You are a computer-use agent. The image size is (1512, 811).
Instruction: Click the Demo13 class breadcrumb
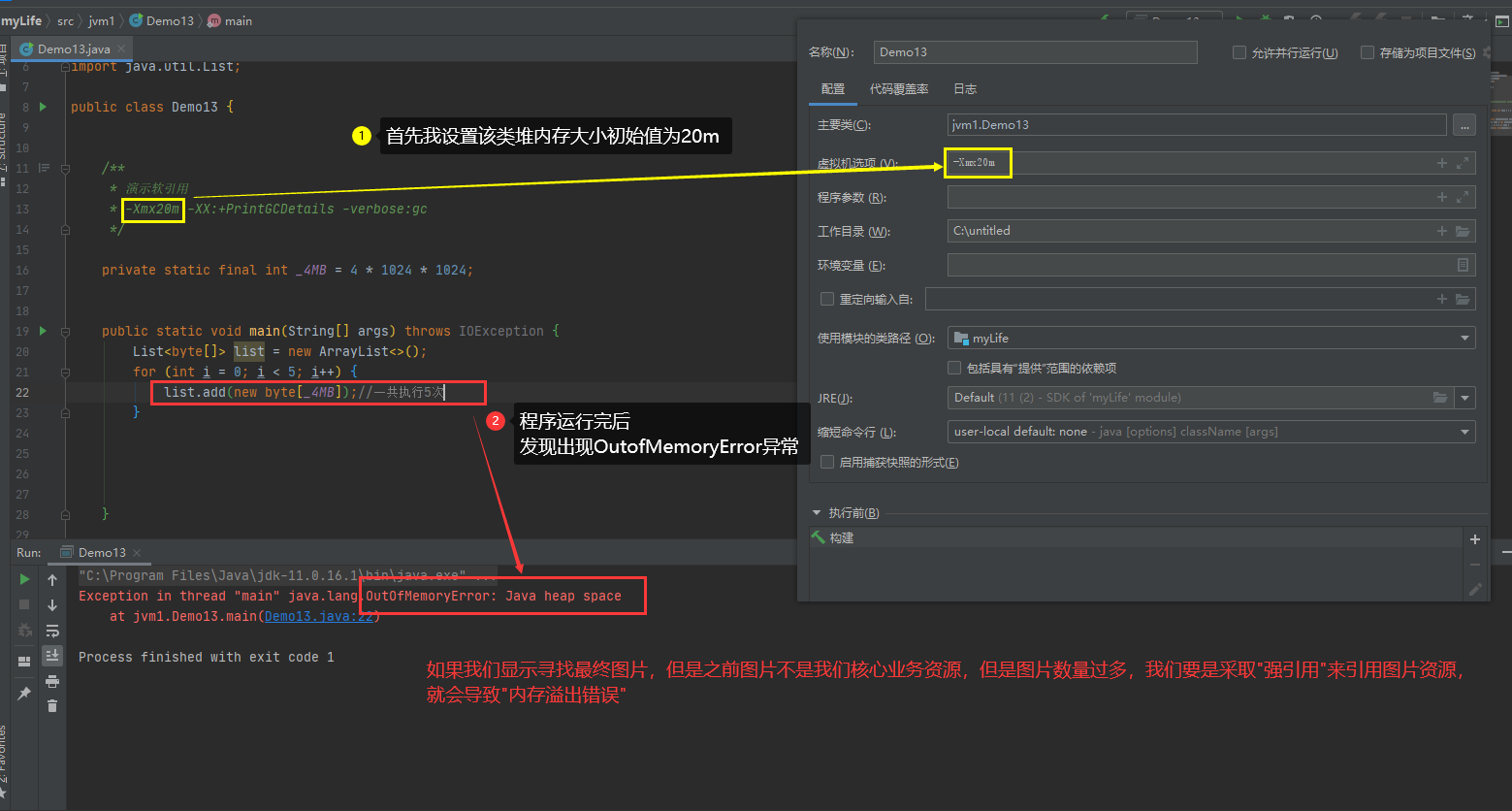(161, 20)
